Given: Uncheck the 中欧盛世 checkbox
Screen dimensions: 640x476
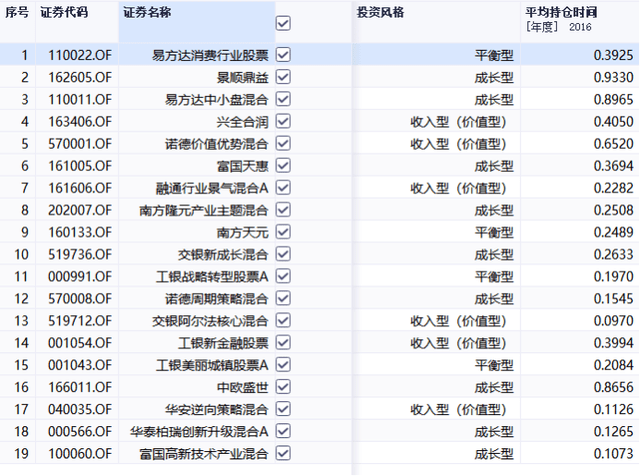Looking at the screenshot, I should (283, 386).
